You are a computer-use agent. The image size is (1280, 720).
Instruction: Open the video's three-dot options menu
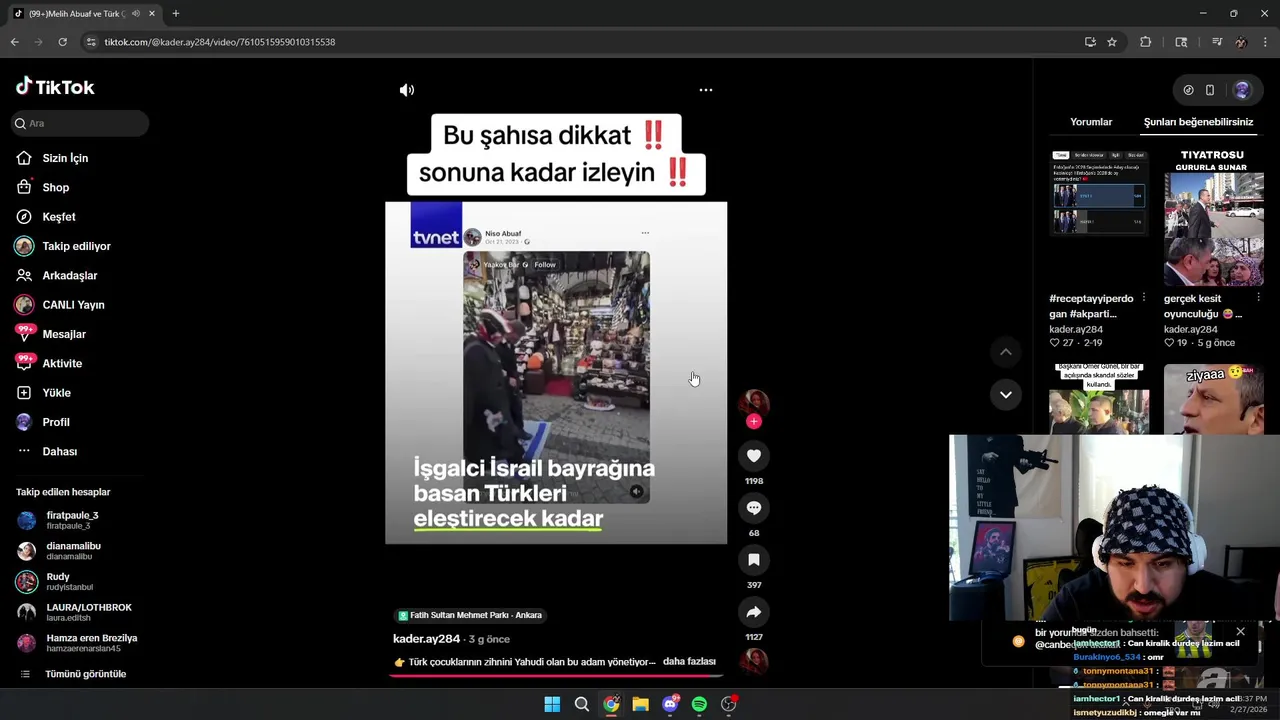[706, 90]
